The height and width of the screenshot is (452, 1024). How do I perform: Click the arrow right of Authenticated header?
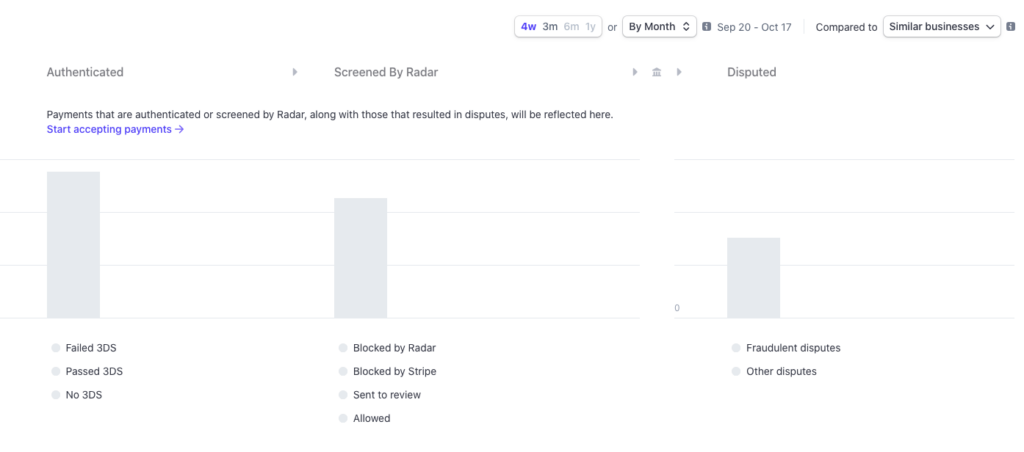click(295, 72)
